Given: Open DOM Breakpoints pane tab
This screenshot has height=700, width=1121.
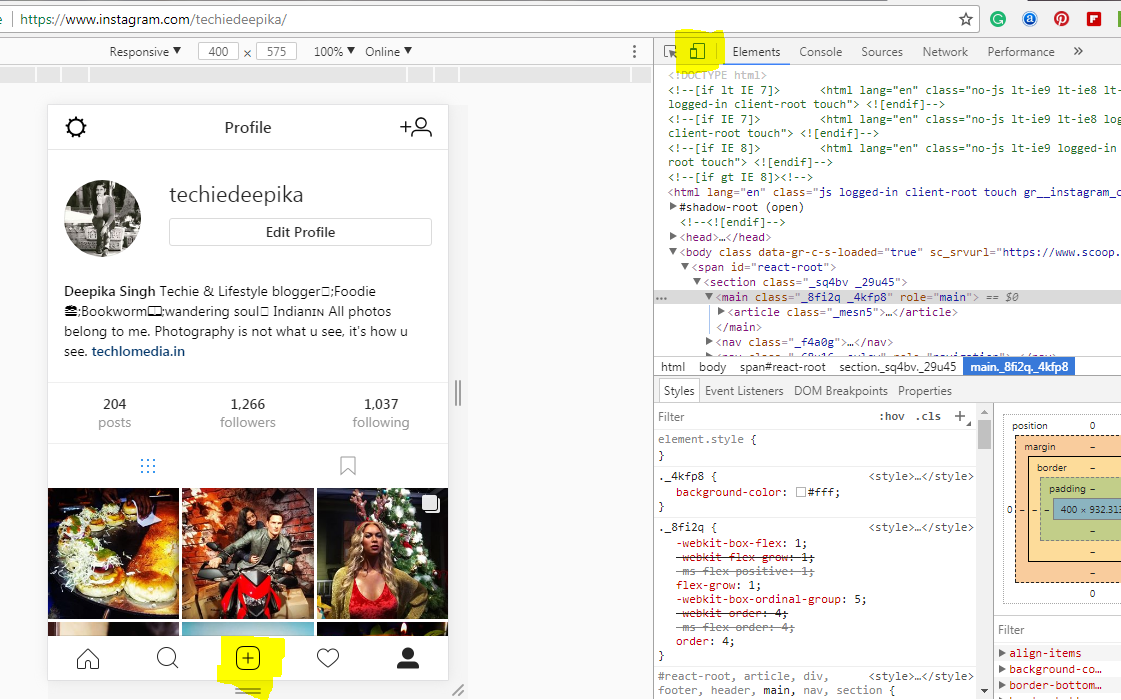Looking at the screenshot, I should tap(841, 391).
